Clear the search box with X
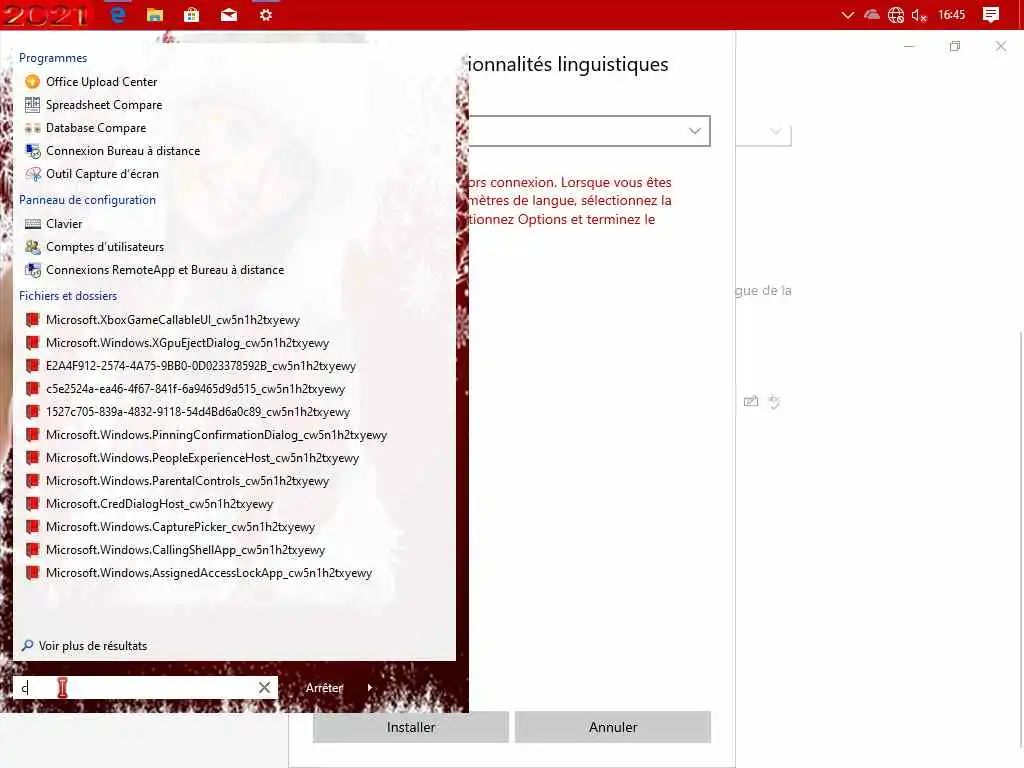Screen dimensions: 1024x768 [264, 687]
